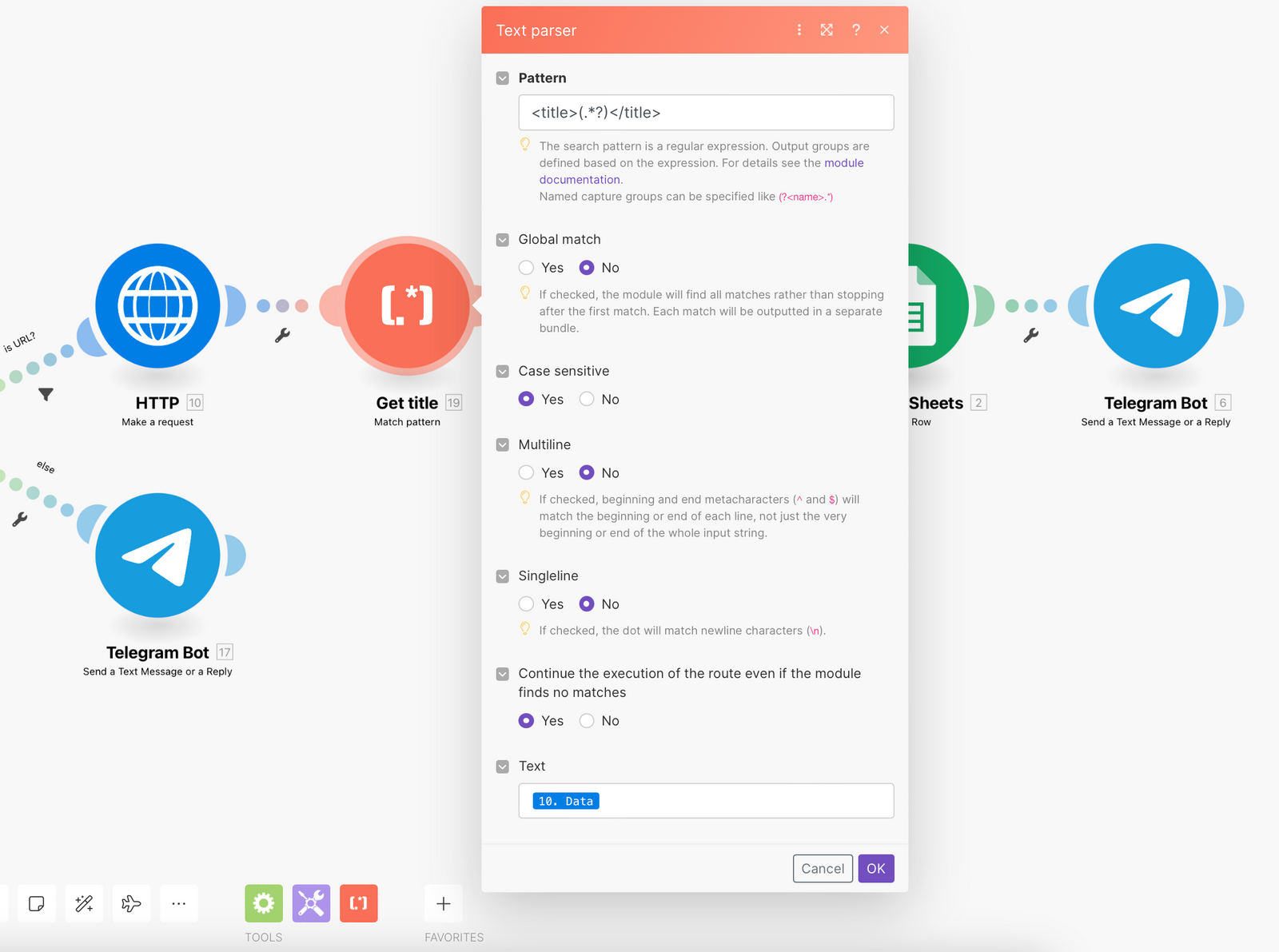This screenshot has height=952, width=1279.
Task: Click the three-dot more options icon near airplane
Action: pos(179,903)
